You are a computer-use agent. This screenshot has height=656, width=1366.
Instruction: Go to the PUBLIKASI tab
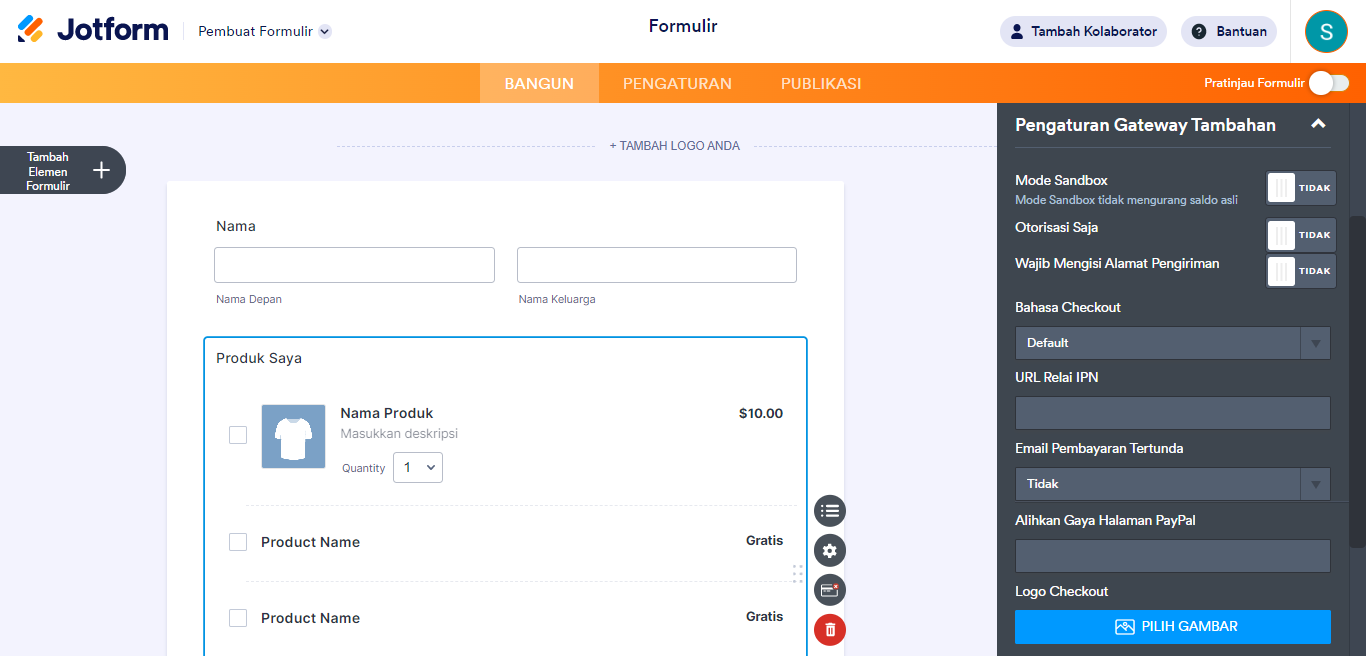click(820, 84)
